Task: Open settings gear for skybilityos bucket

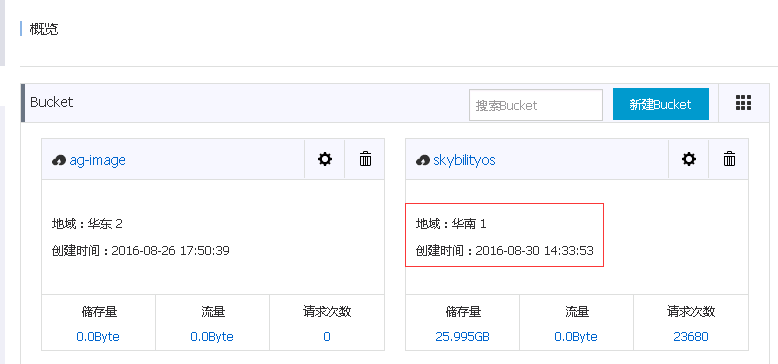Action: tap(689, 159)
